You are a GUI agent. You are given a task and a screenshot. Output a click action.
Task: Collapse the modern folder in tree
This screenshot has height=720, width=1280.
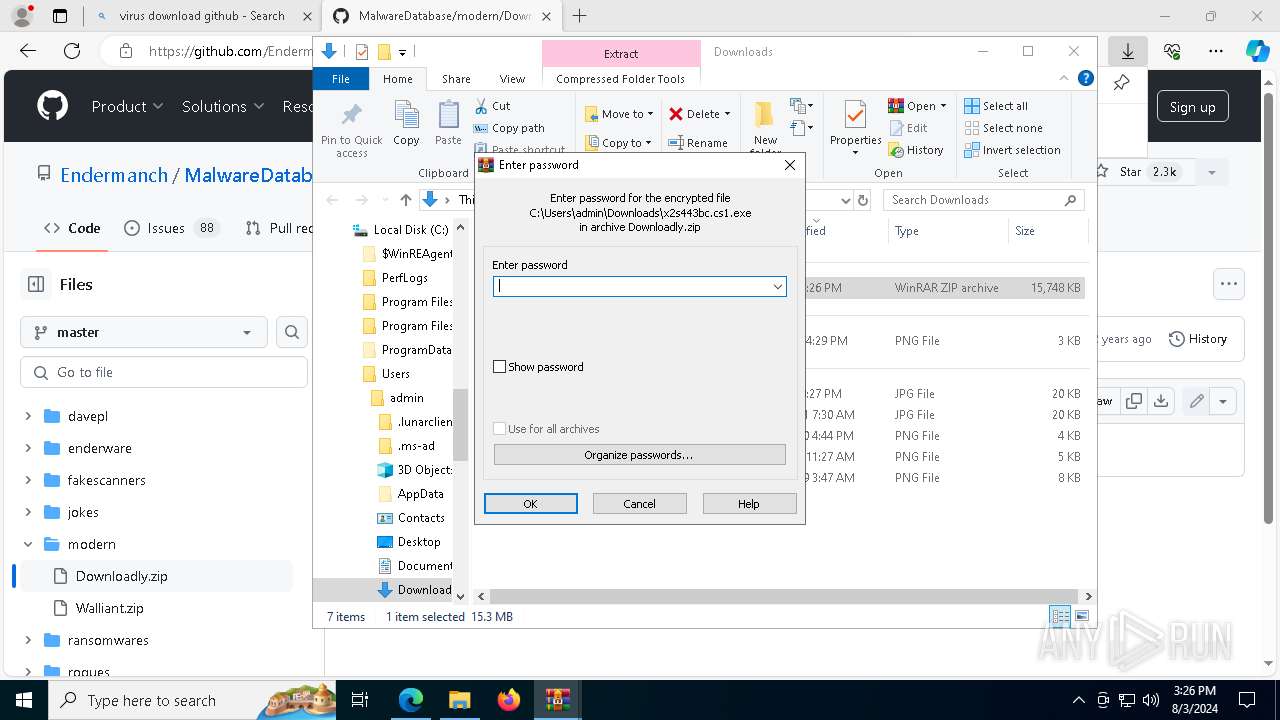coord(28,544)
